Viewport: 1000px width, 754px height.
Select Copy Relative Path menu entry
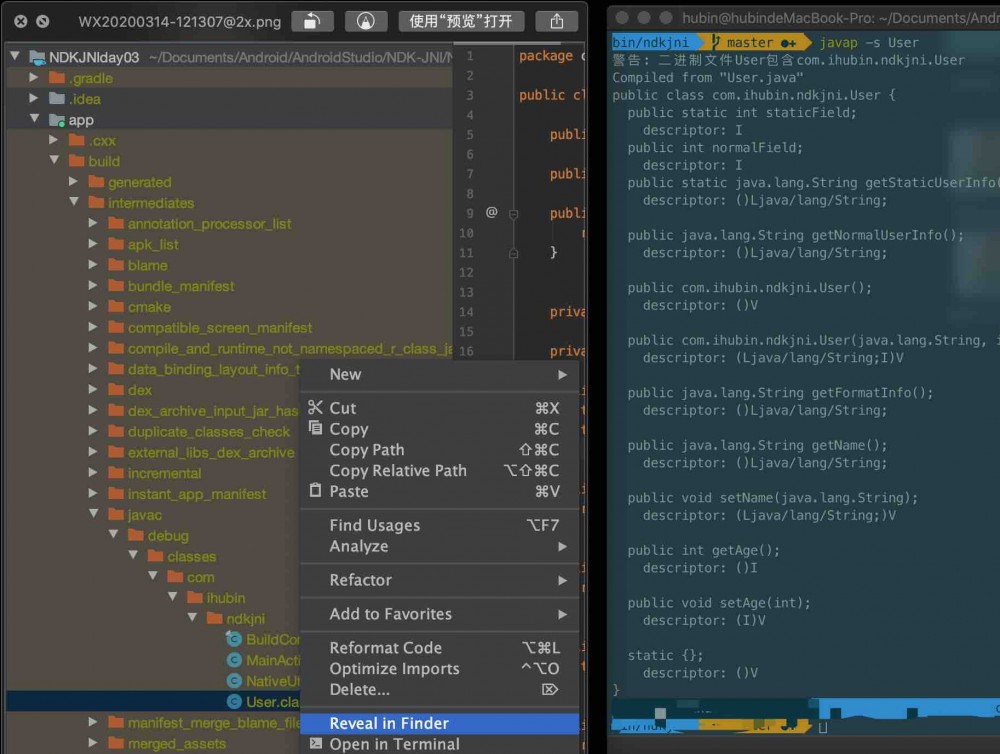click(398, 470)
